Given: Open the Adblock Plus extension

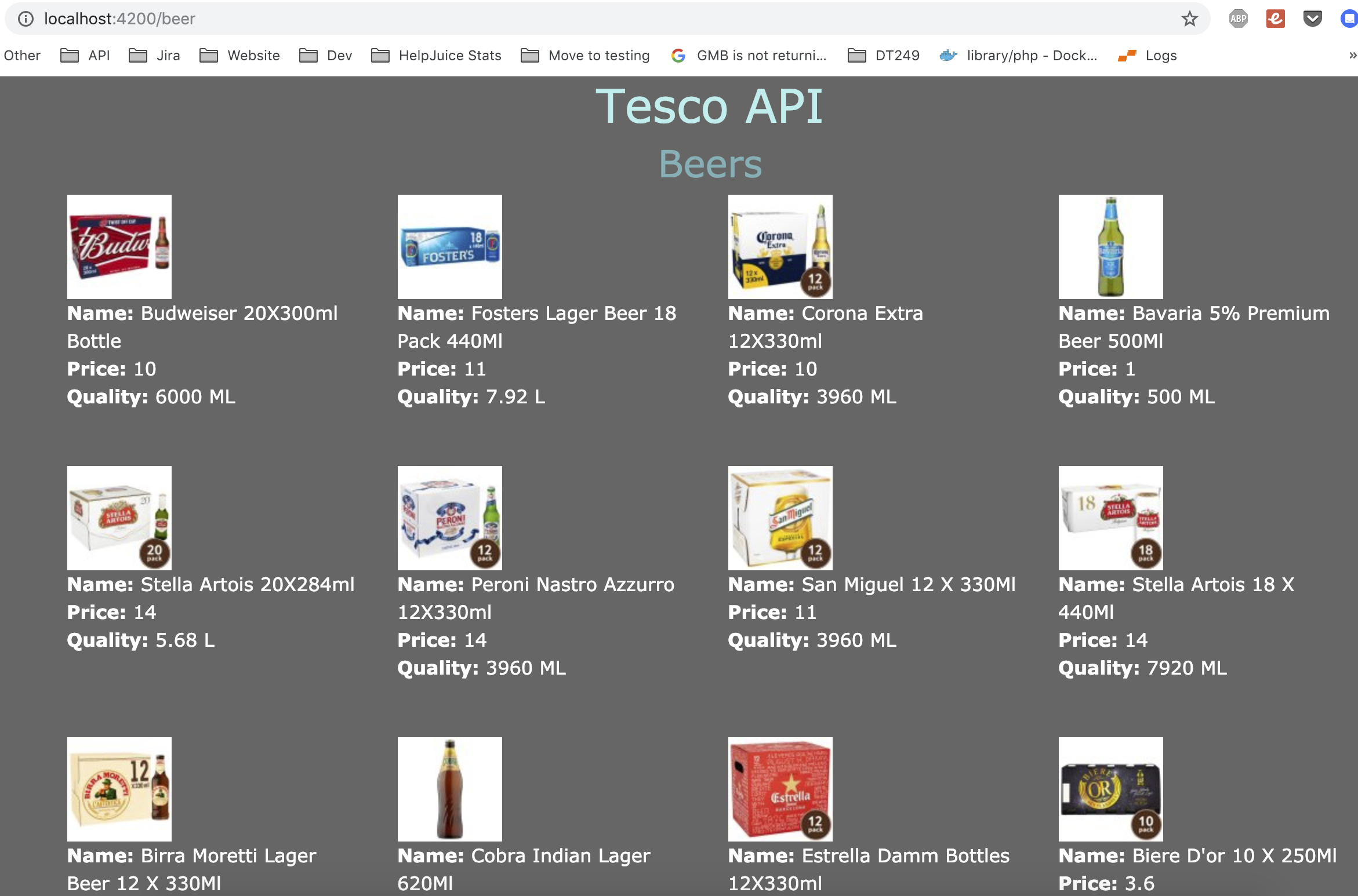Looking at the screenshot, I should tap(1239, 18).
